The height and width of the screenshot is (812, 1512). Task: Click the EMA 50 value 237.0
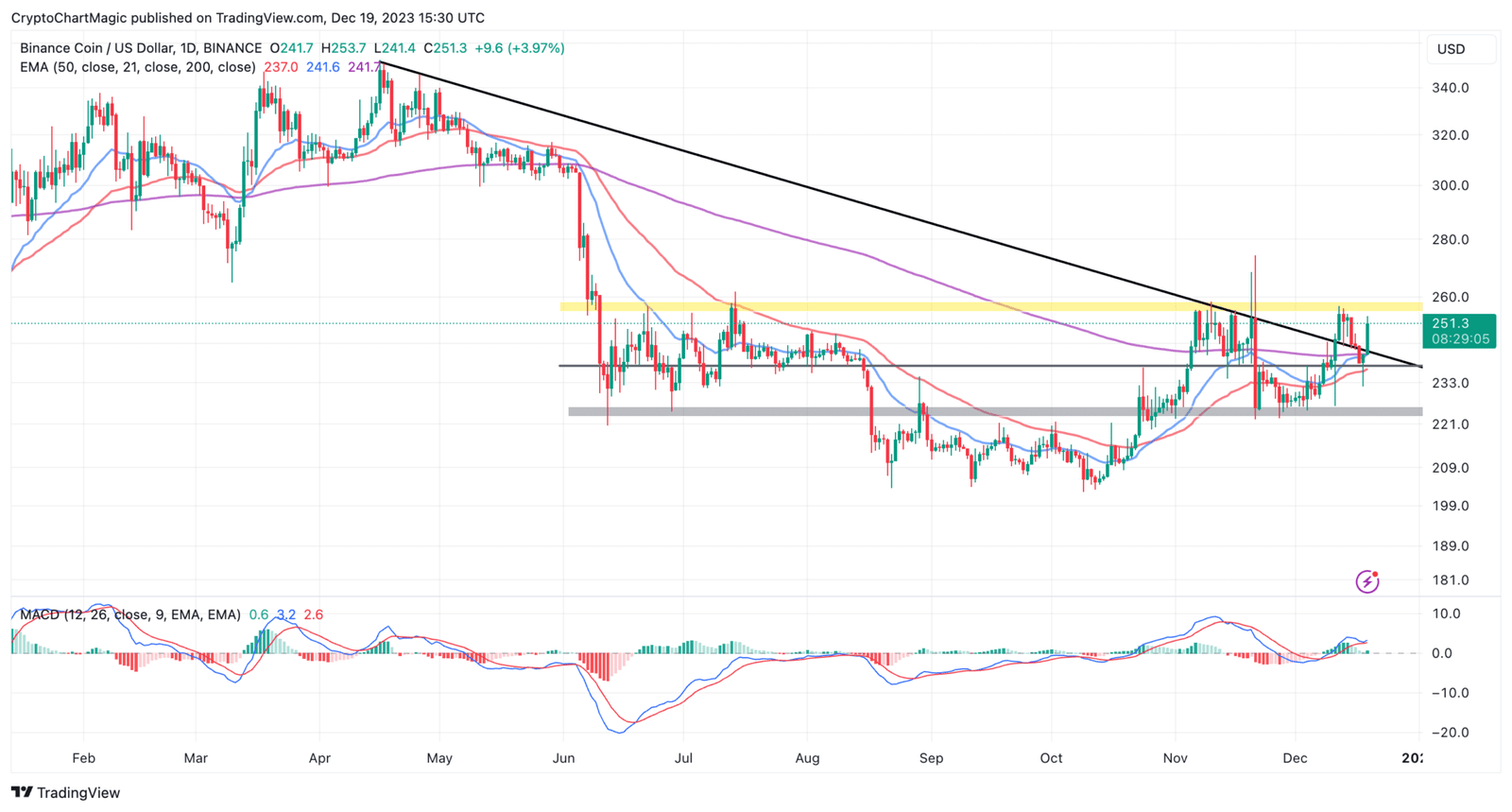[281, 67]
